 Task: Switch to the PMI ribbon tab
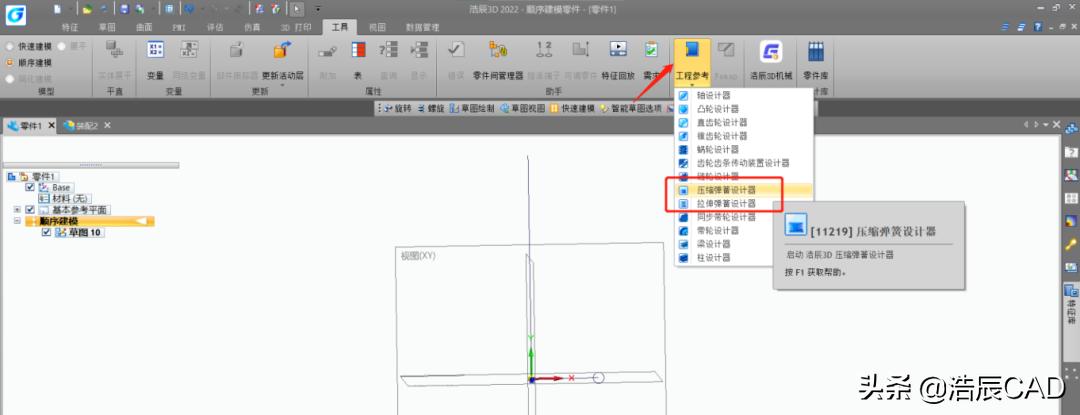pos(179,28)
